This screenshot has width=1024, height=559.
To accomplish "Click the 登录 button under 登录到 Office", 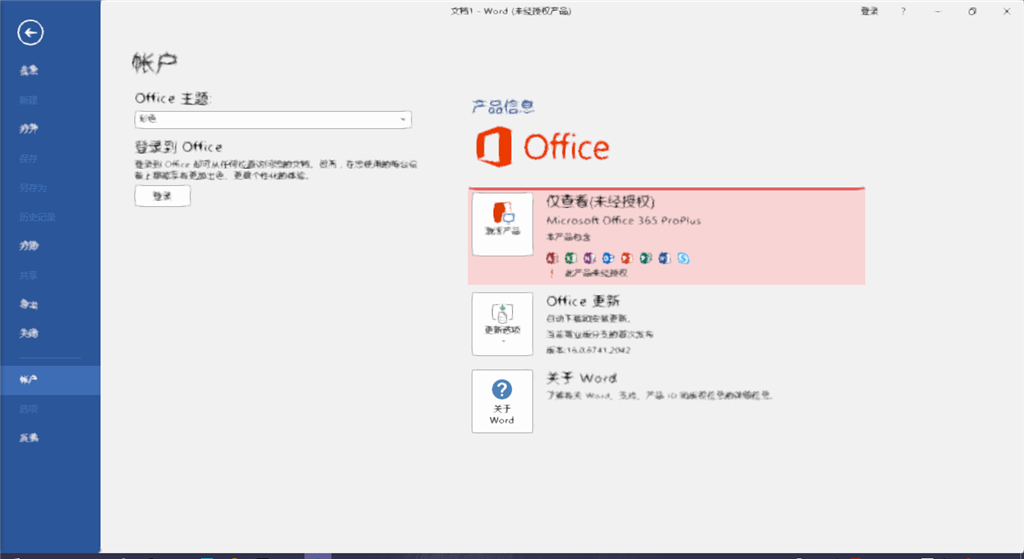I will tap(163, 196).
